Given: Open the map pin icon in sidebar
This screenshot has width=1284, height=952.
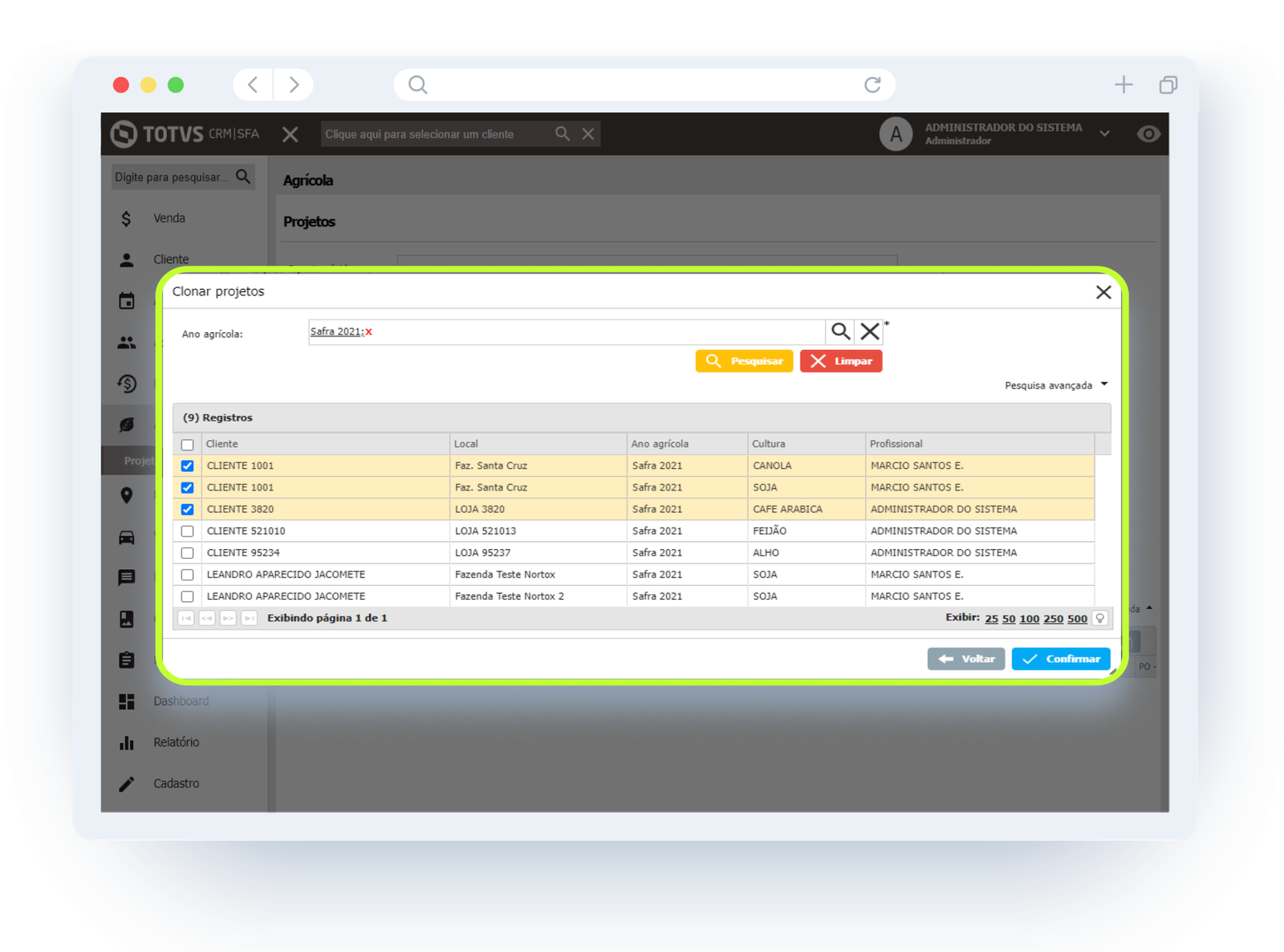Looking at the screenshot, I should [127, 496].
